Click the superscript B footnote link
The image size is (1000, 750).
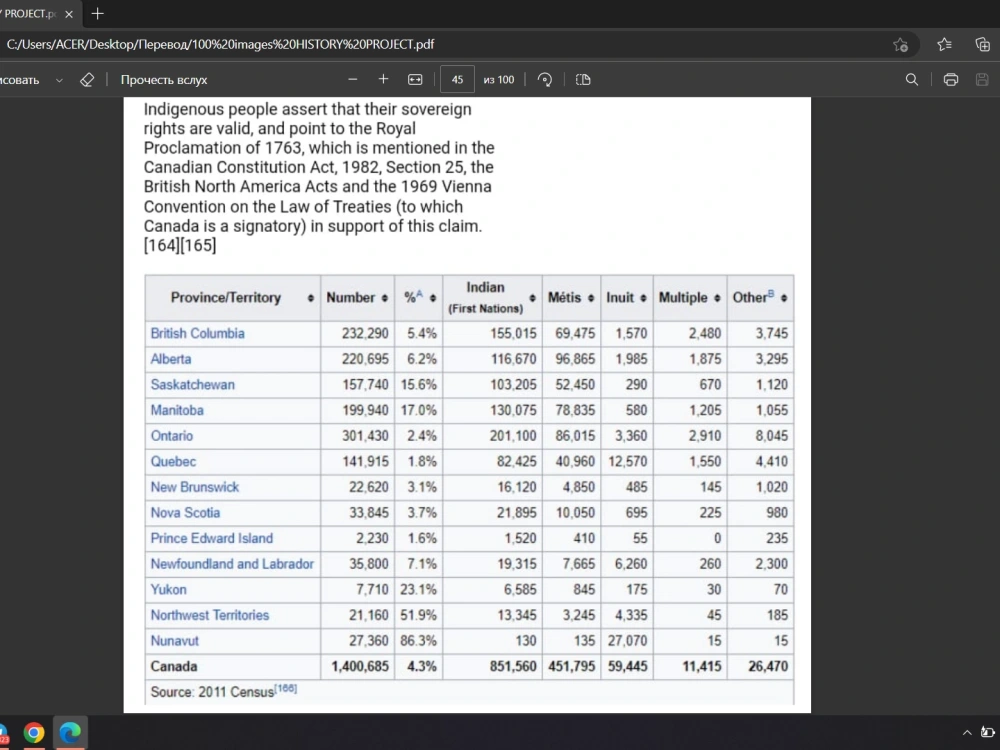770,293
